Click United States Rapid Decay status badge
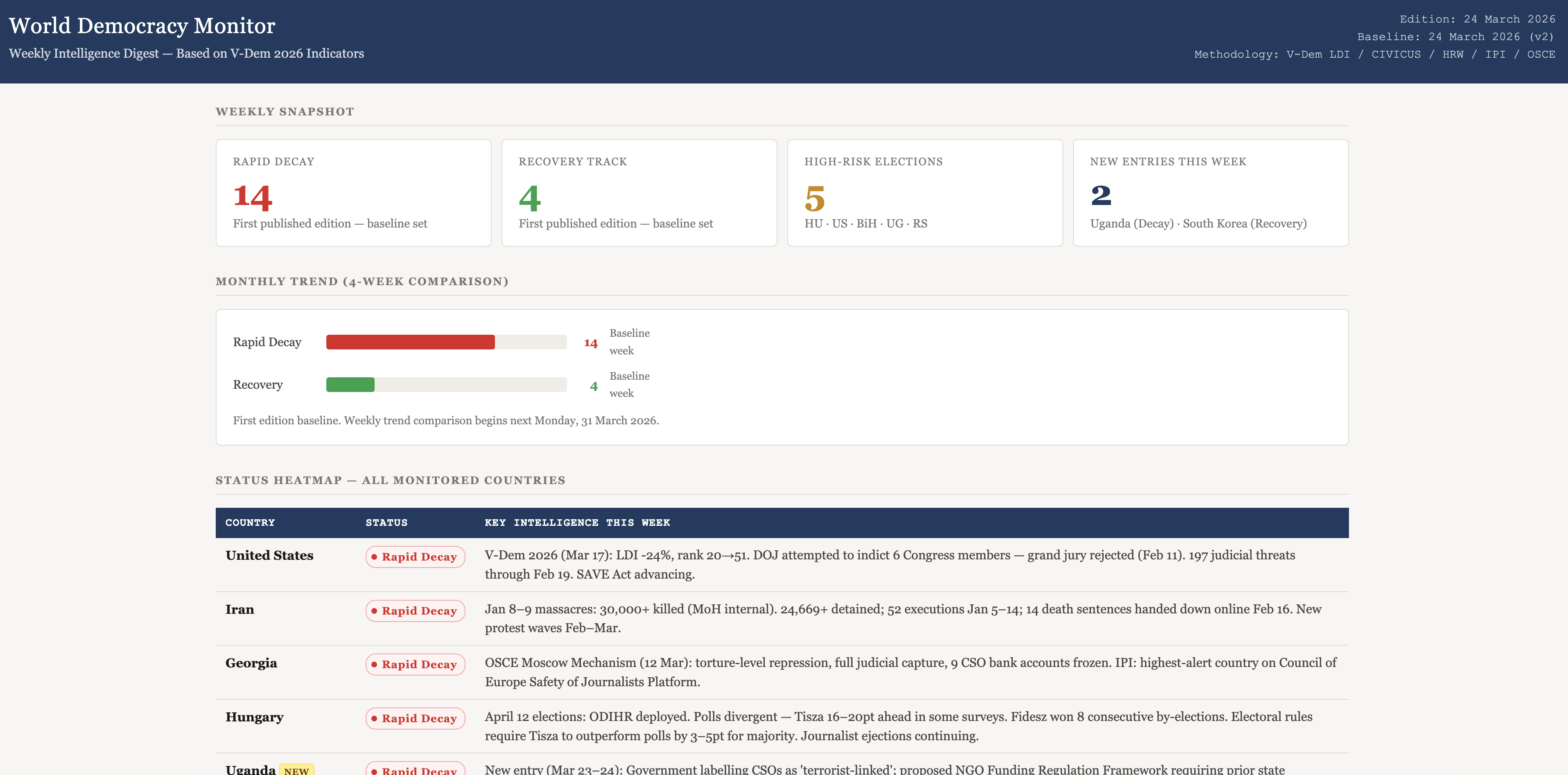Viewport: 1568px width, 775px height. click(x=415, y=556)
